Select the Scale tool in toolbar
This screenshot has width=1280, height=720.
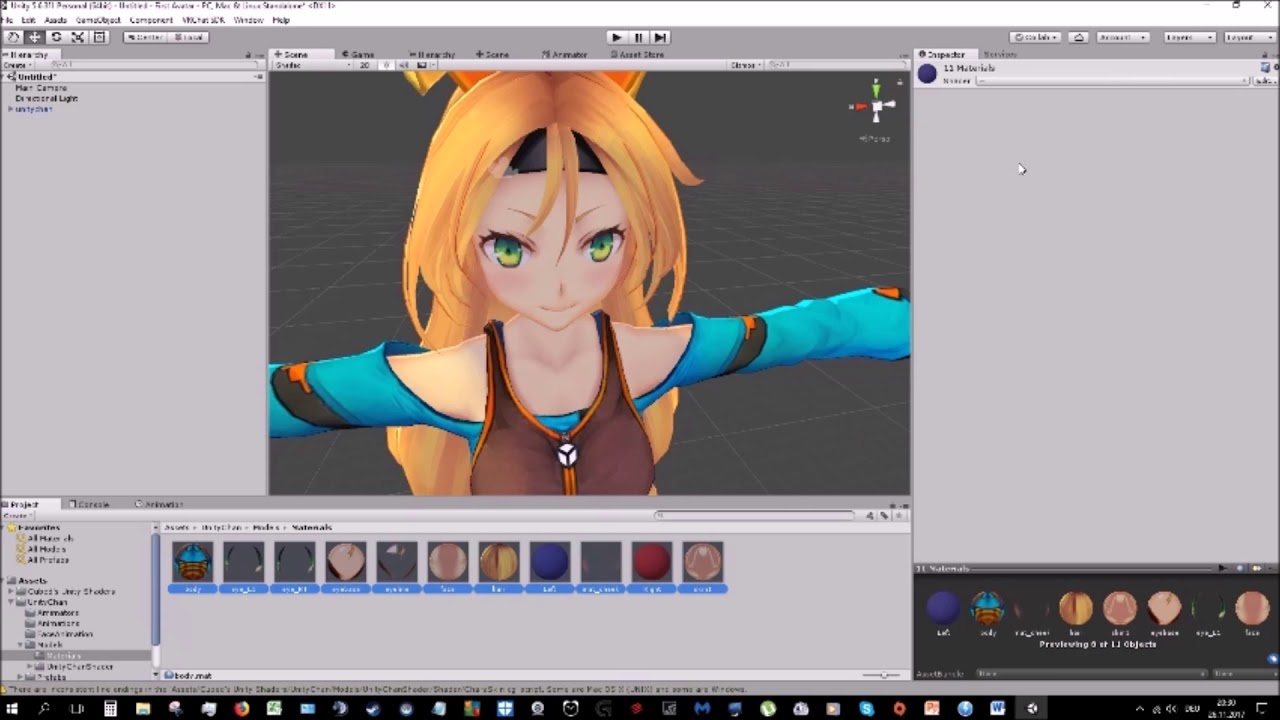pyautogui.click(x=78, y=37)
